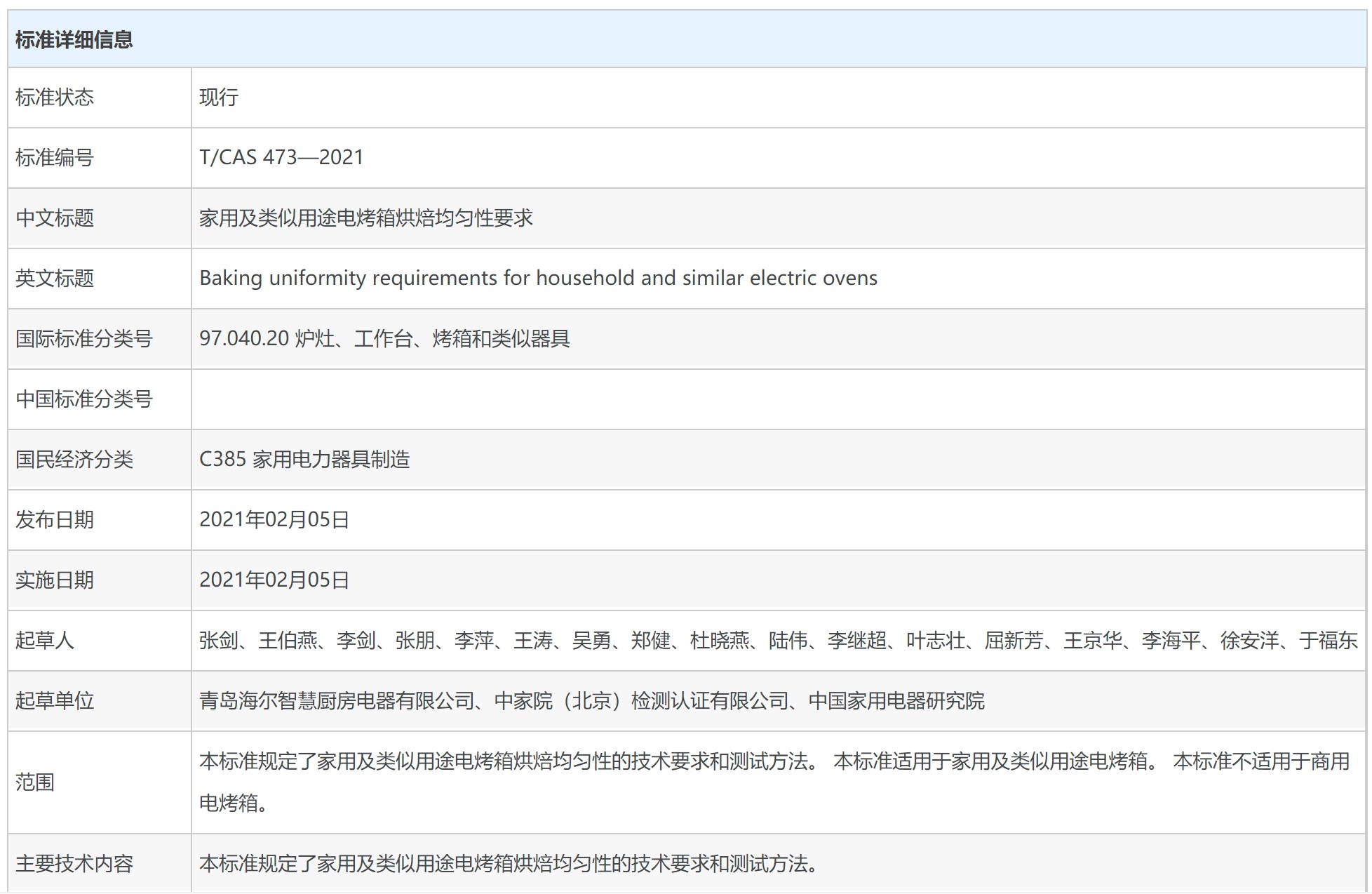Click drafter name 于福东 at row end
Screen dimensions: 1372x894
click(x=1328, y=641)
